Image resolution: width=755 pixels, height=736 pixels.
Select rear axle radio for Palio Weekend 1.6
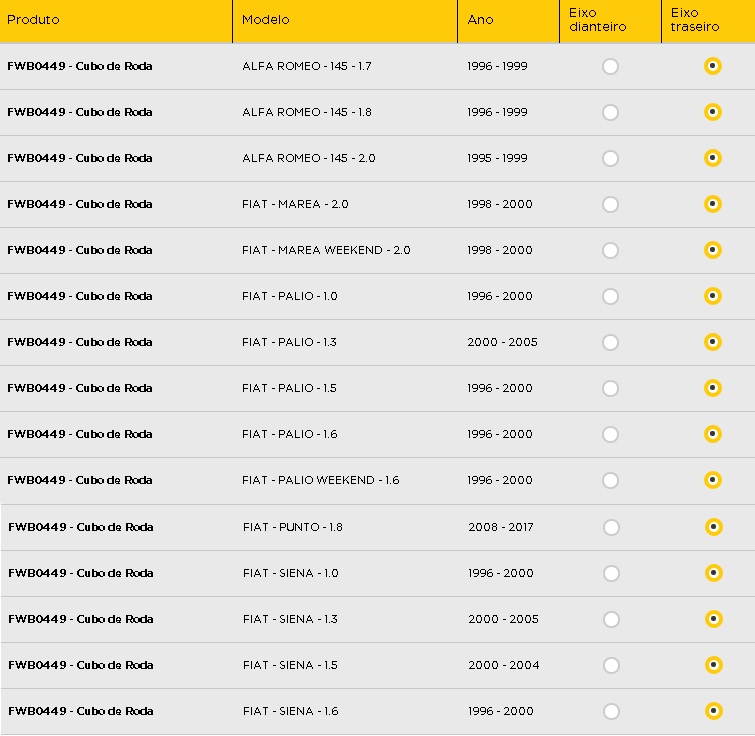pos(713,480)
